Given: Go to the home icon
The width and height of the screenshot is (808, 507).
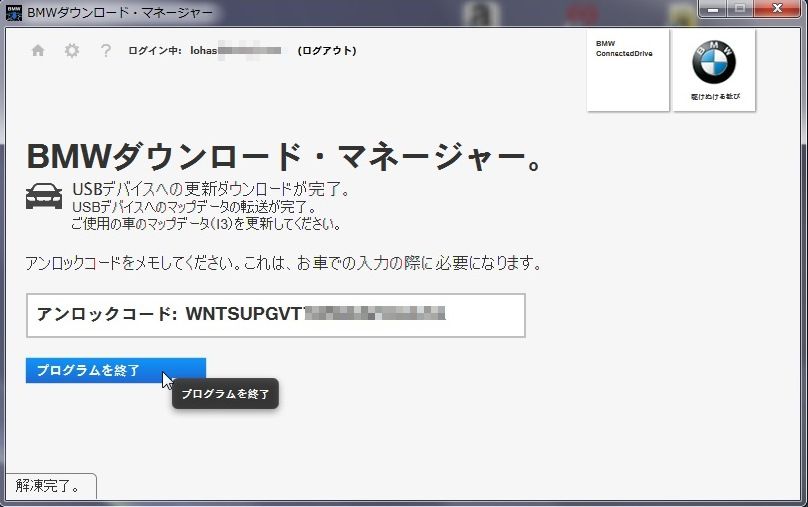Looking at the screenshot, I should coord(38,50).
